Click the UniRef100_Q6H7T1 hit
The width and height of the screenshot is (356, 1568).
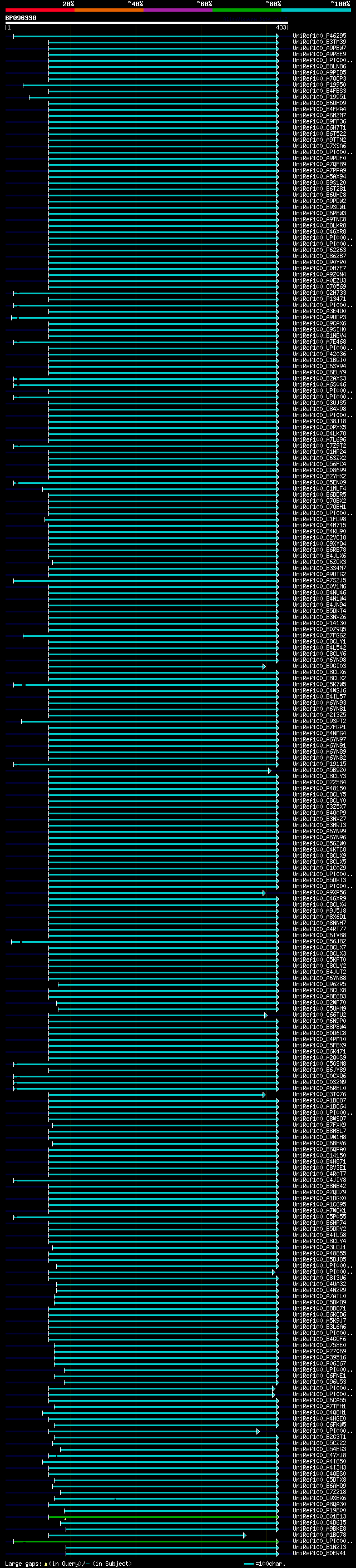coord(319,128)
